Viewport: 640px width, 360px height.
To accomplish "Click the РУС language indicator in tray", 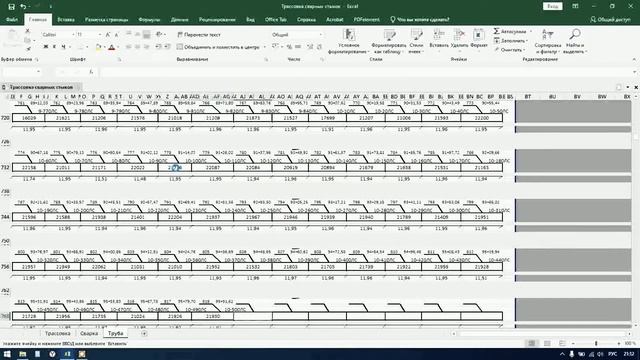I will tap(612, 354).
